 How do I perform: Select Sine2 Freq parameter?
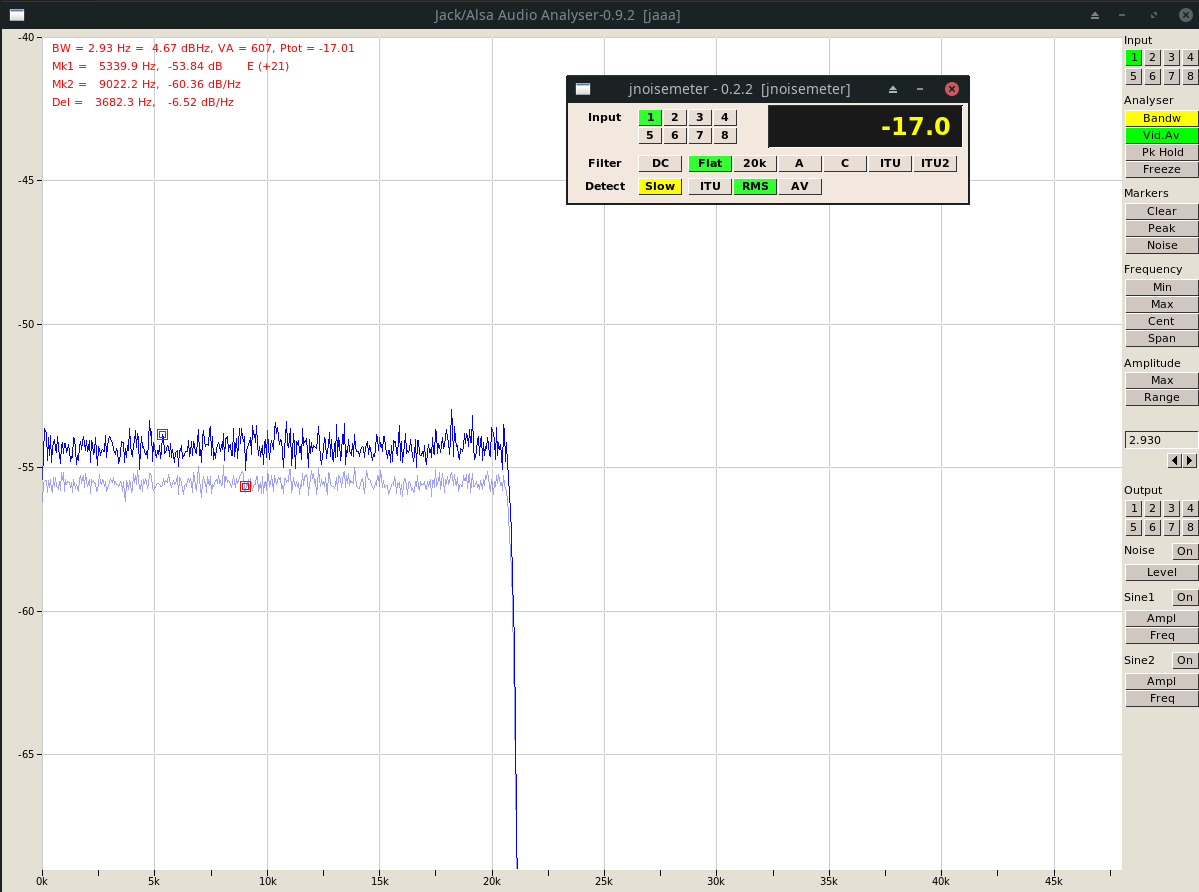[x=1162, y=699]
